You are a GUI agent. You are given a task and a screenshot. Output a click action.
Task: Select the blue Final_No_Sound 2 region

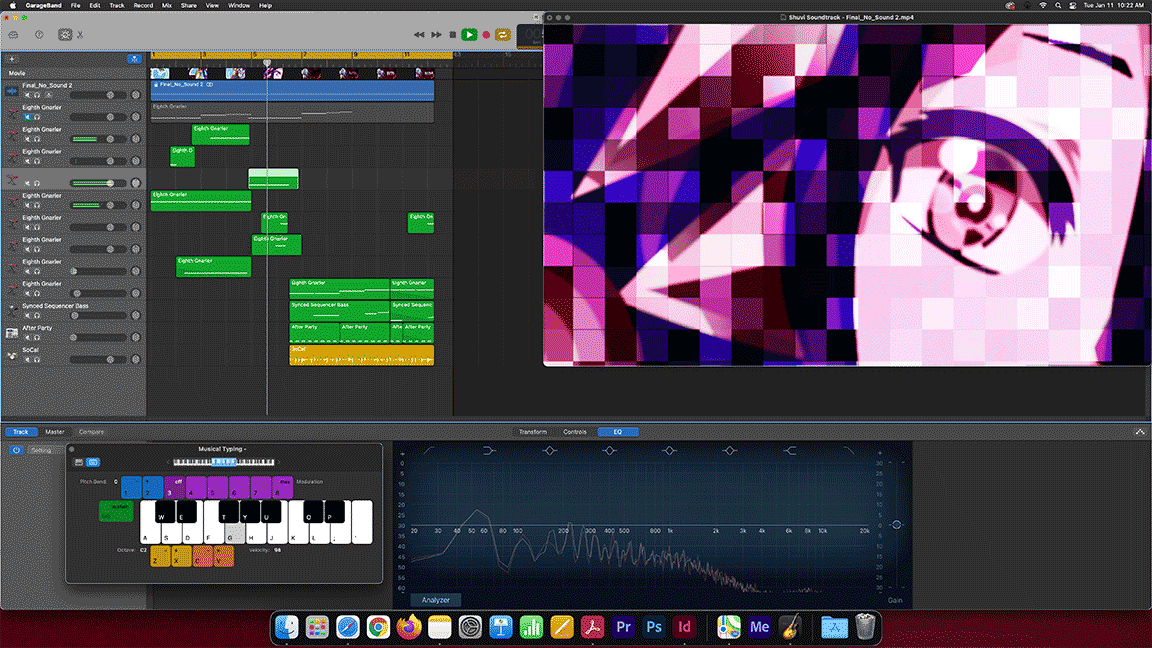pyautogui.click(x=292, y=90)
